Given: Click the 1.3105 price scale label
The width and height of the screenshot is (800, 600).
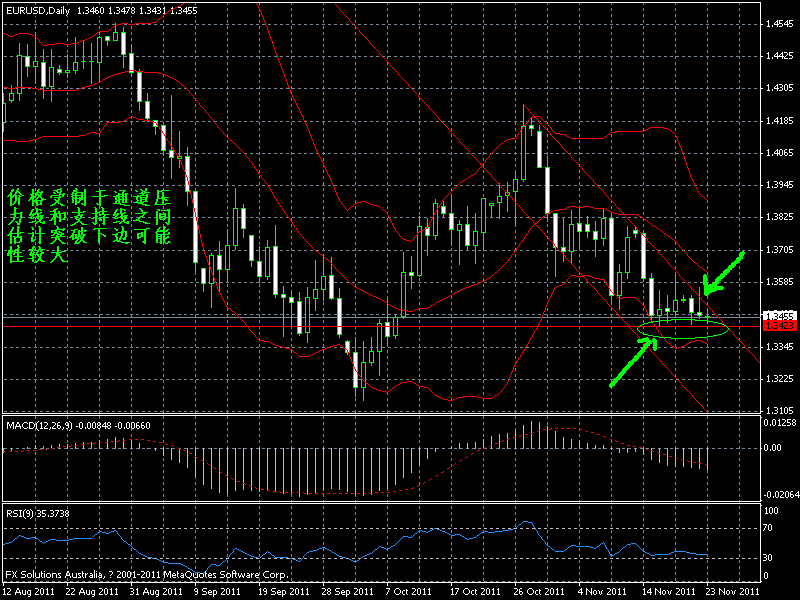Looking at the screenshot, I should coord(780,410).
